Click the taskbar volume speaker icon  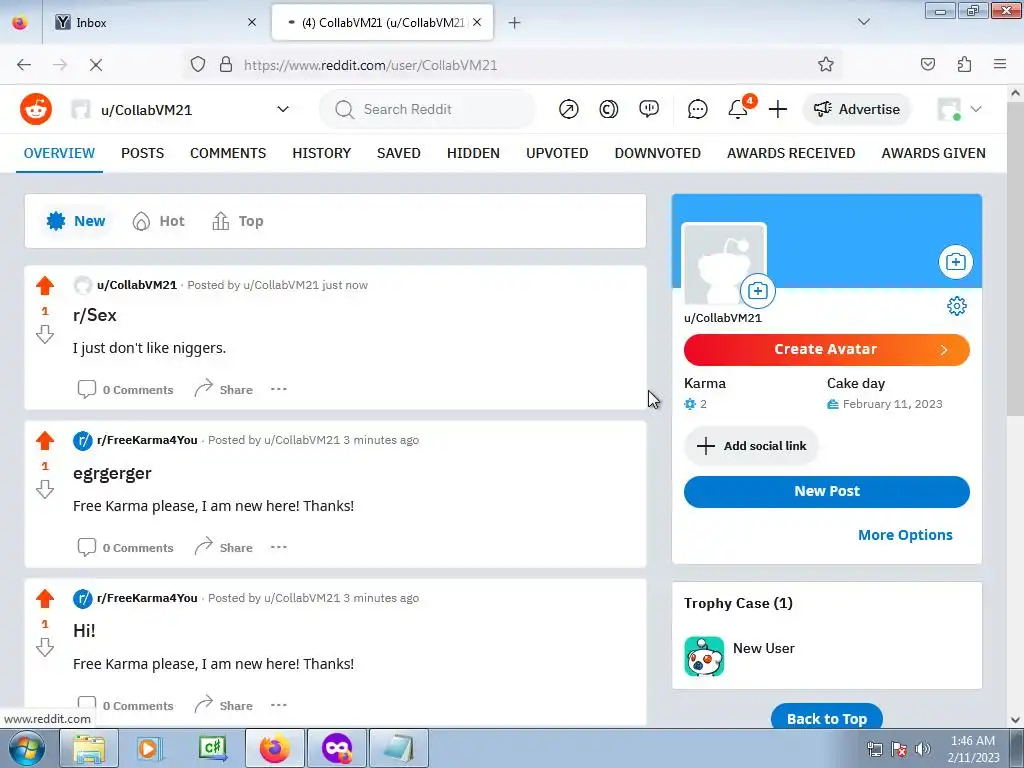(x=923, y=749)
